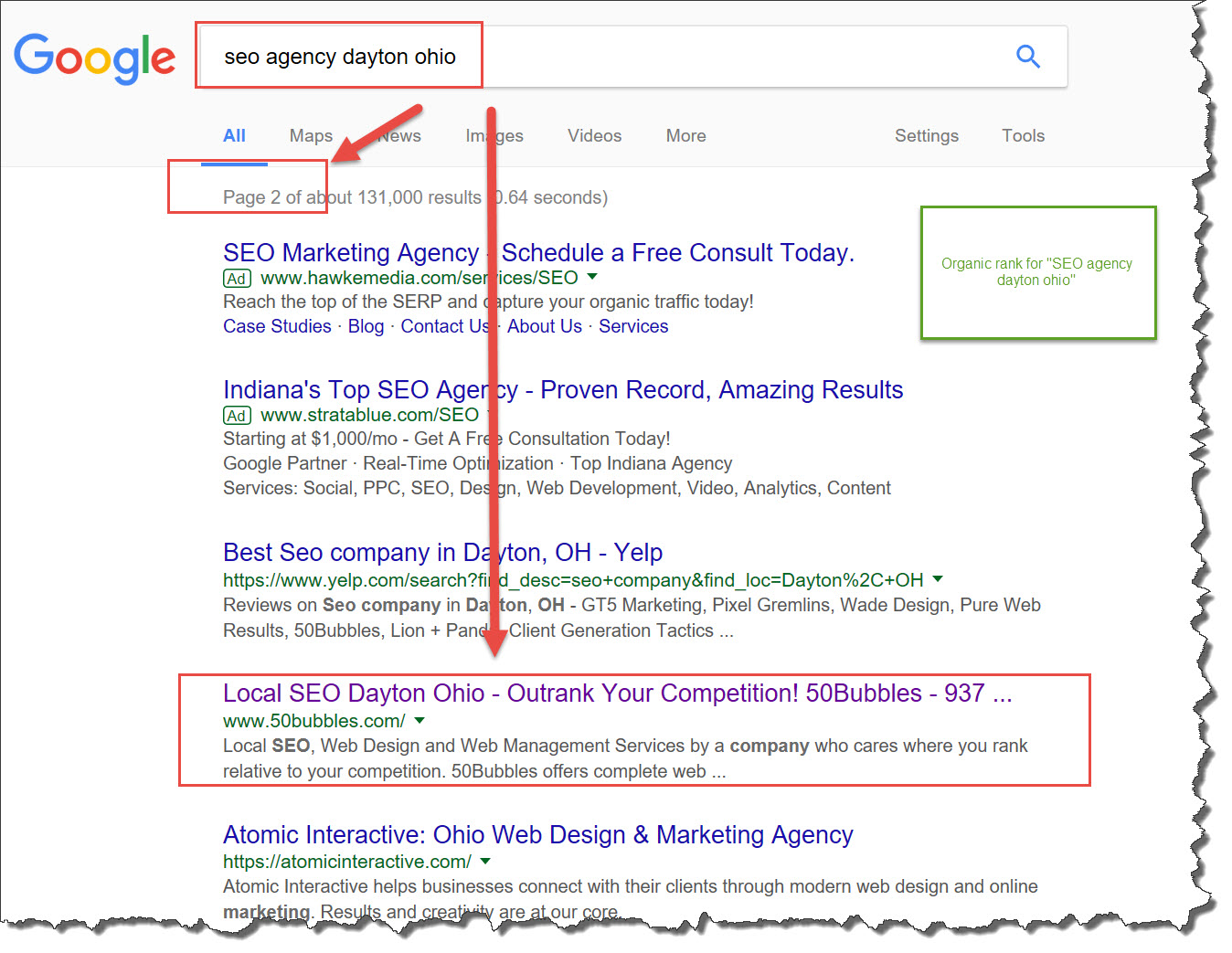Click 'Starting at $1,000/mo' ad description line
The height and width of the screenshot is (953, 1232).
coord(447,439)
